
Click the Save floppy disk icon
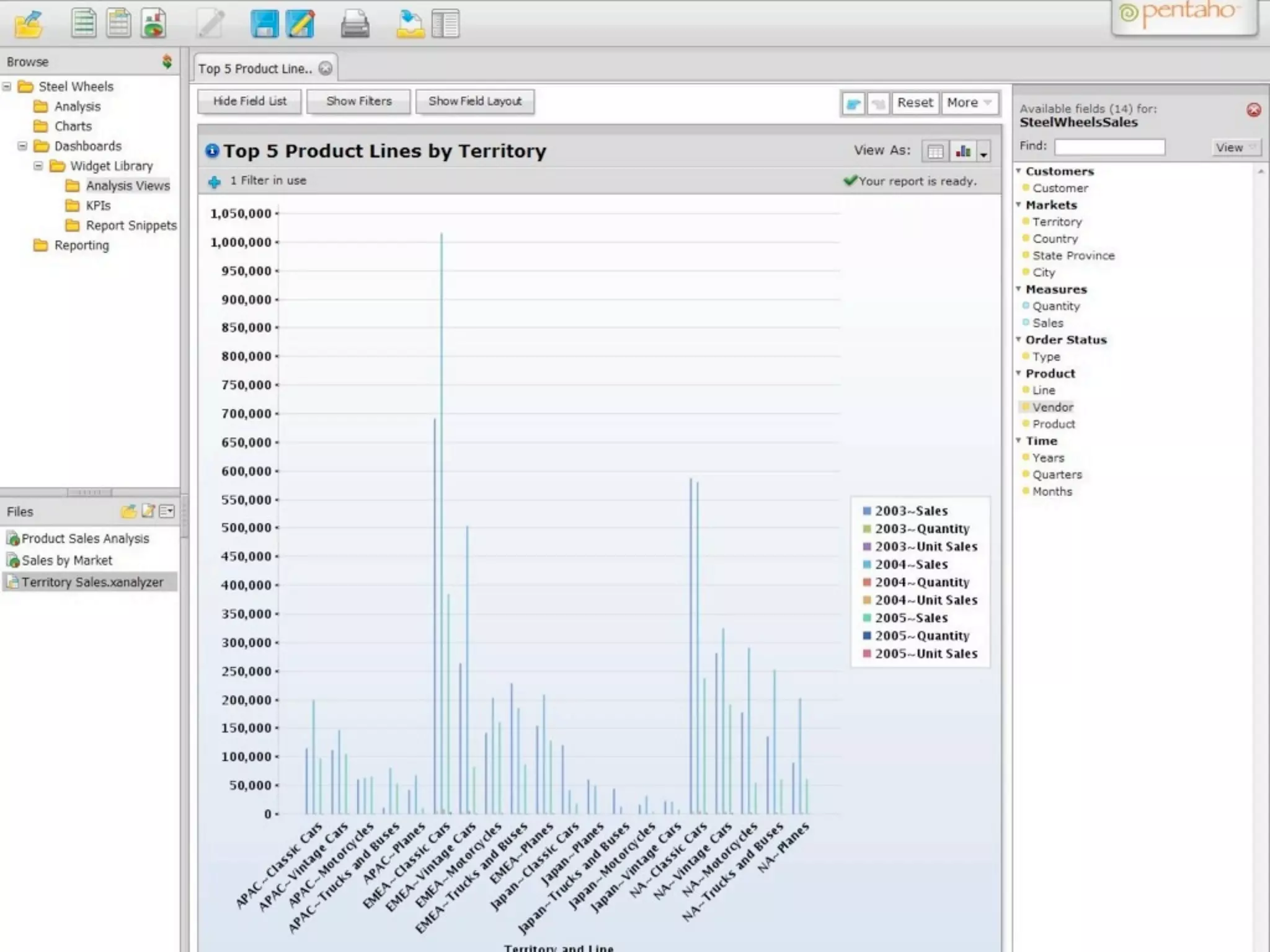coord(265,24)
